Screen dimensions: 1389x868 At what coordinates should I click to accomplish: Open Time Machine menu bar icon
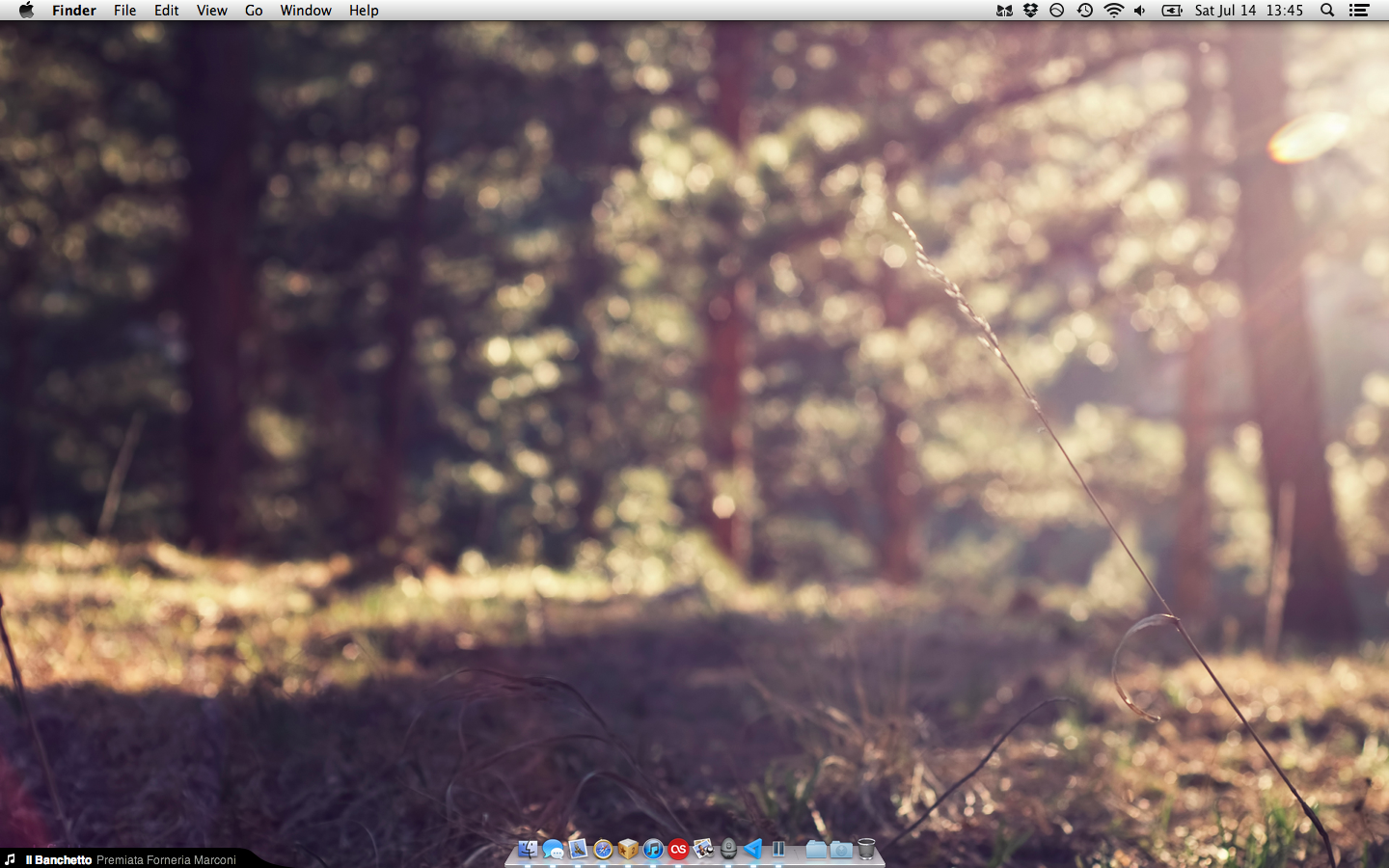tap(1085, 11)
